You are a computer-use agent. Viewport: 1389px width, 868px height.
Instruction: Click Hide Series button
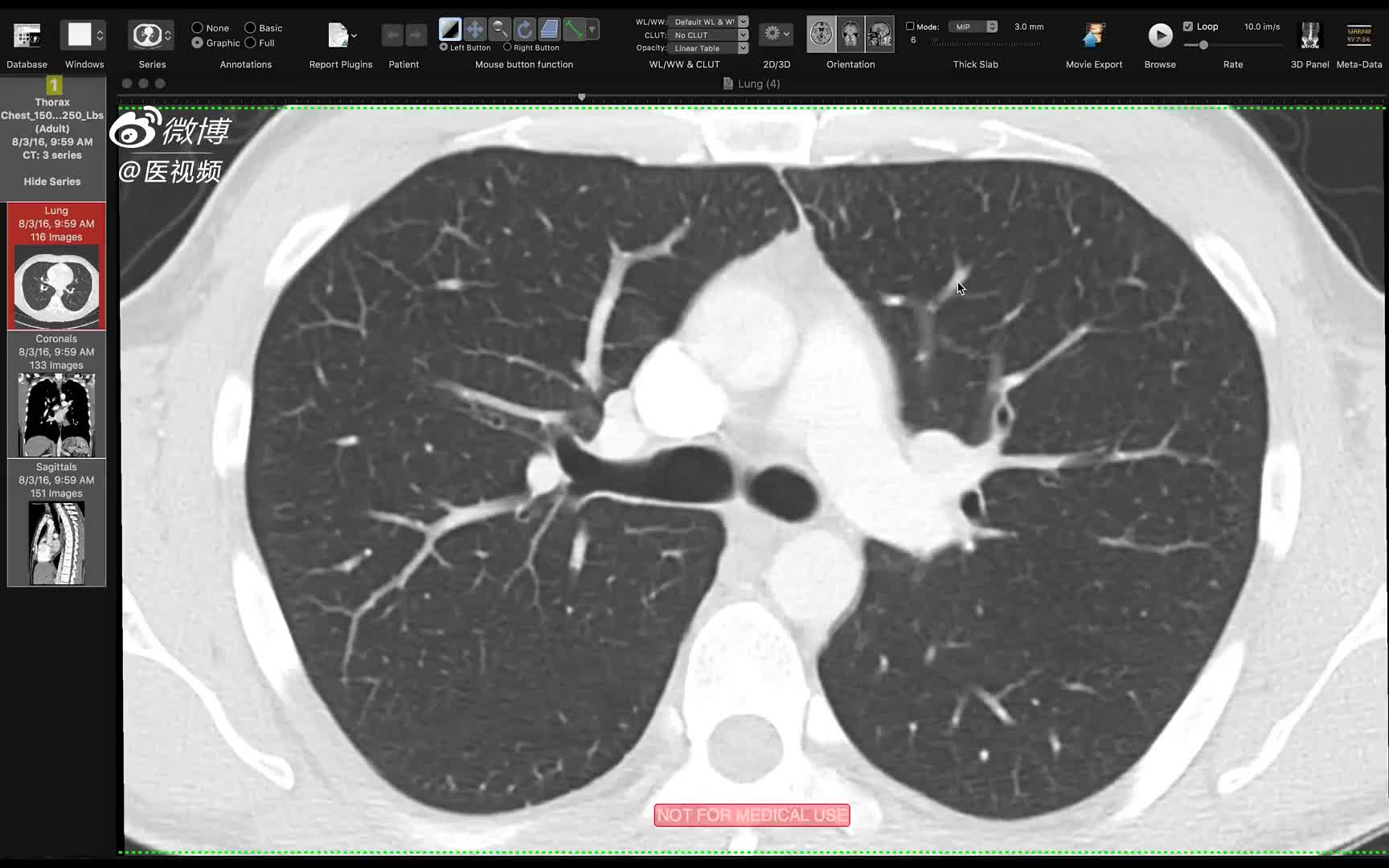point(52,182)
